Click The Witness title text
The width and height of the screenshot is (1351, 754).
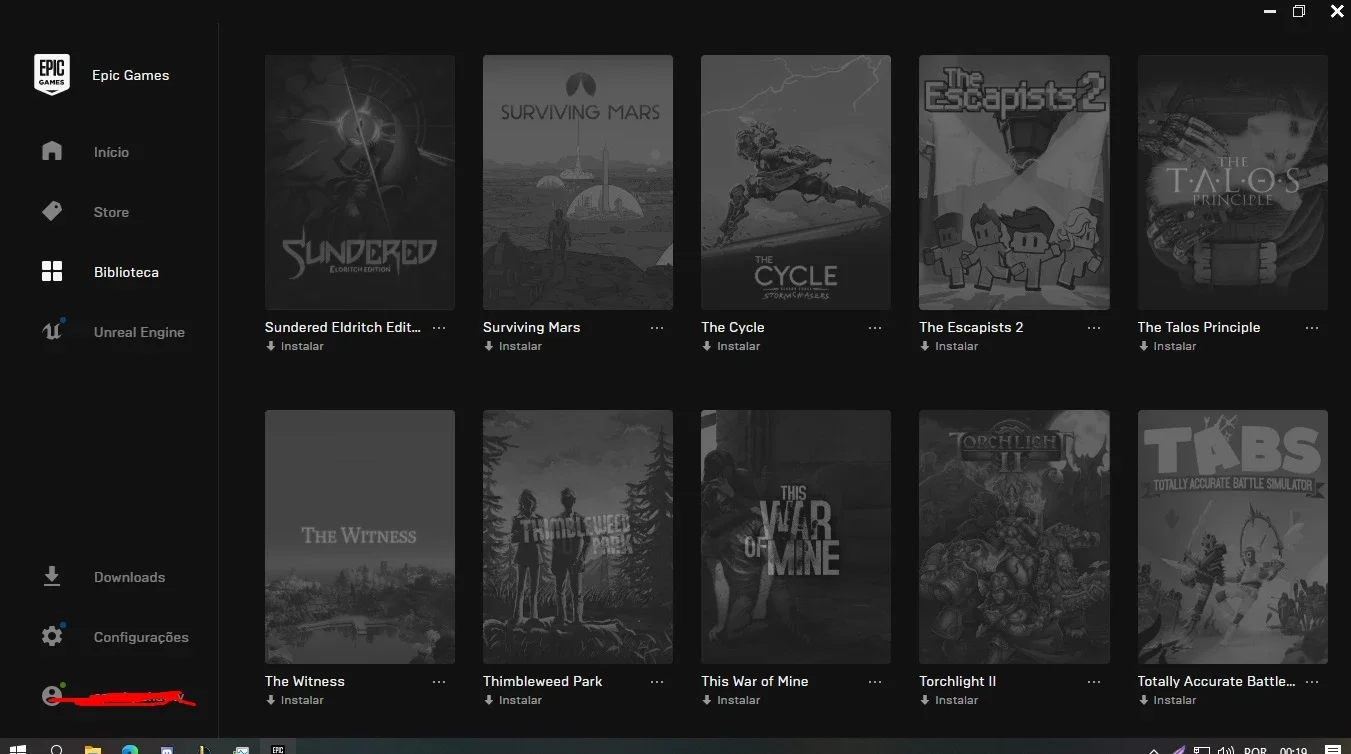coord(305,681)
